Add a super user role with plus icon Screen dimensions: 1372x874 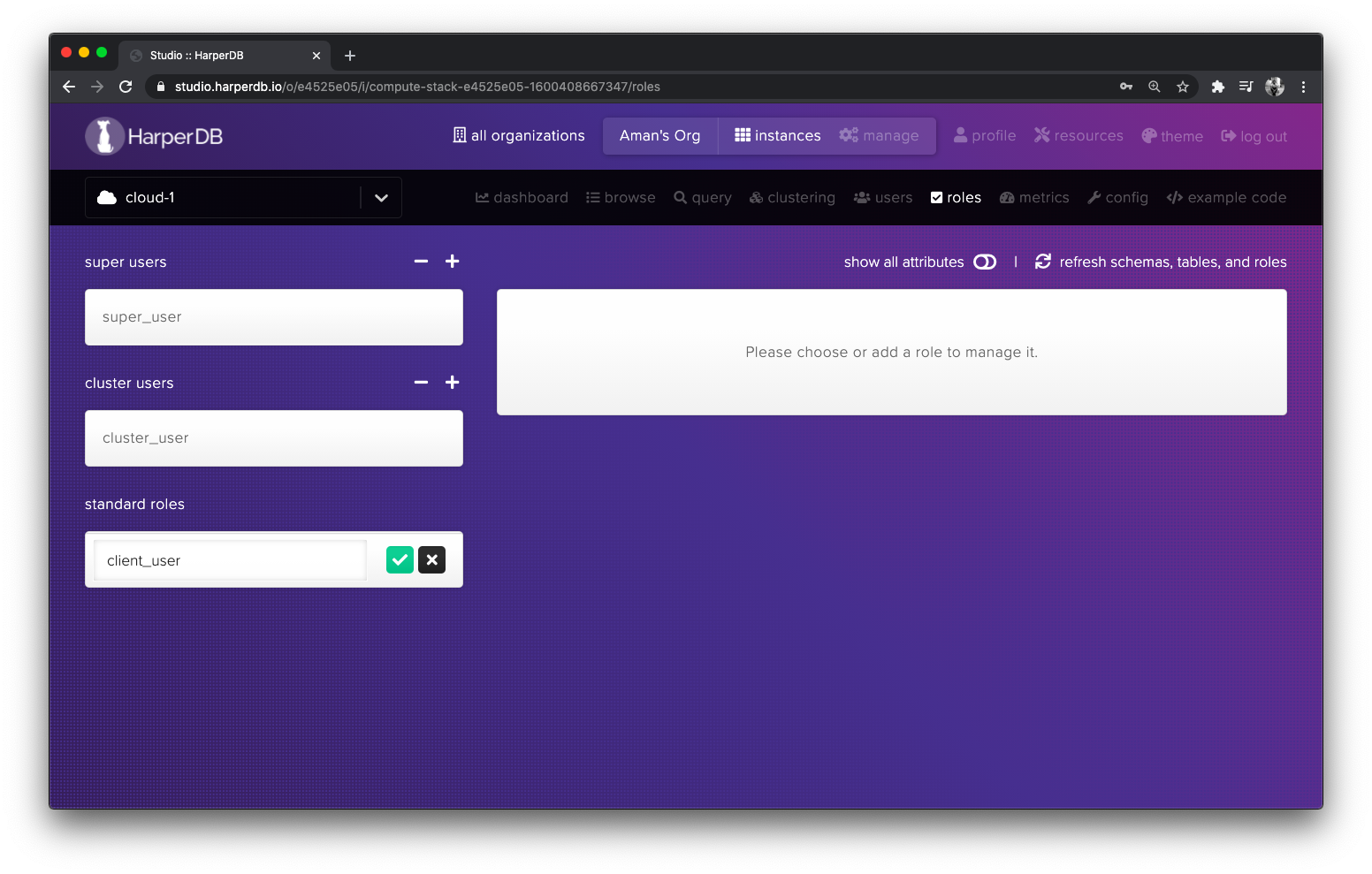pyautogui.click(x=453, y=262)
